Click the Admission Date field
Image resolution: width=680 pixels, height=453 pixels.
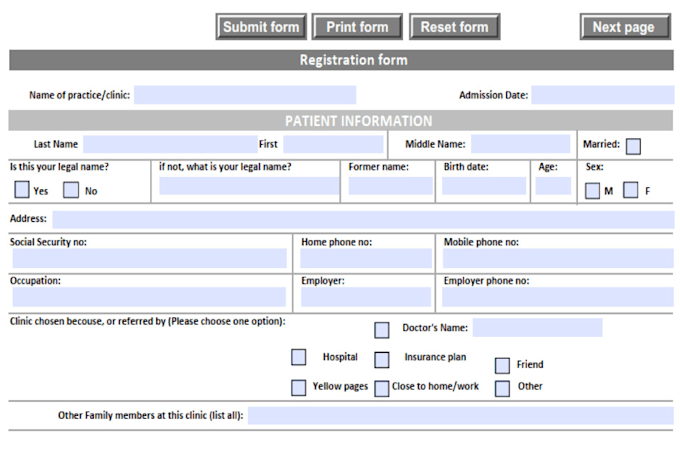603,95
